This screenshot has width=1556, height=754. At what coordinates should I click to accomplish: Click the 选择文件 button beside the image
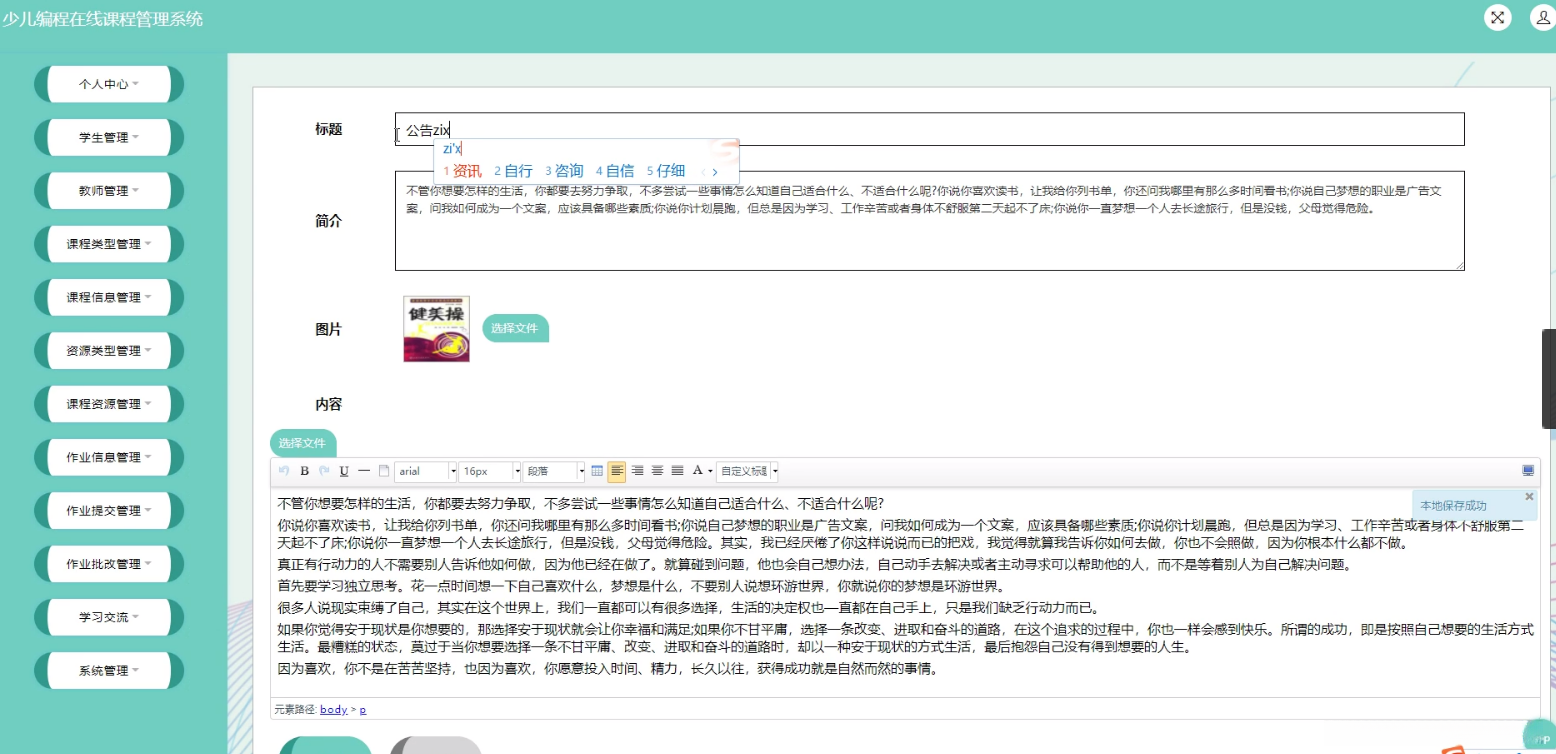(x=515, y=328)
